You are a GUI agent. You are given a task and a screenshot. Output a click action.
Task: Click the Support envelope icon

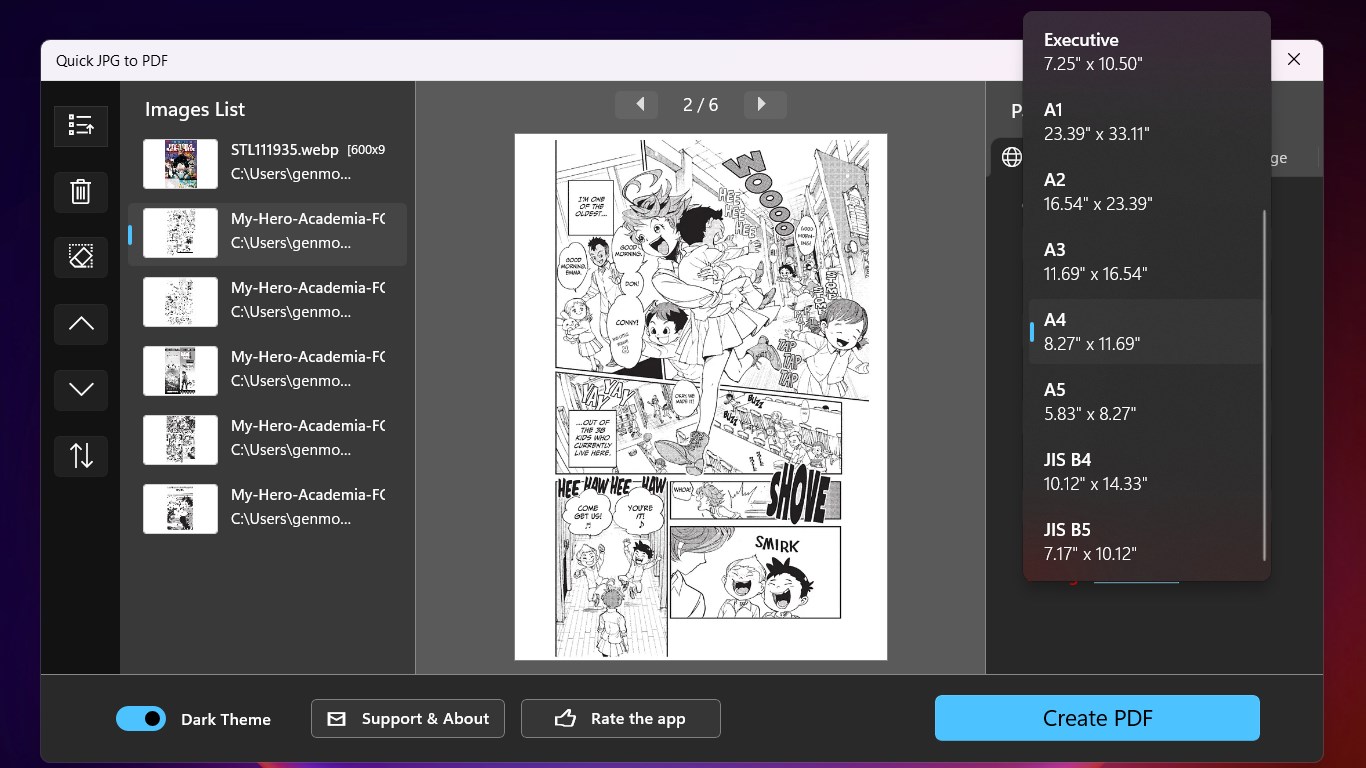[x=336, y=718]
